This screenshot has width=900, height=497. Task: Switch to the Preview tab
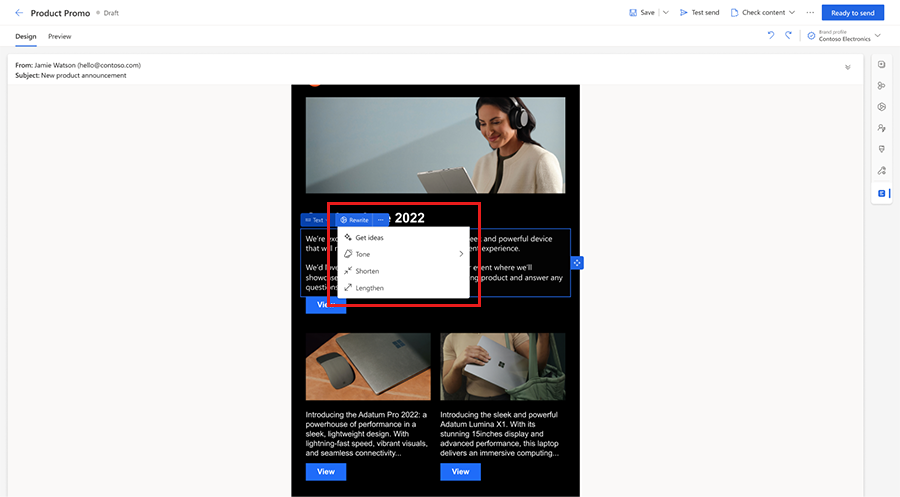(x=60, y=36)
